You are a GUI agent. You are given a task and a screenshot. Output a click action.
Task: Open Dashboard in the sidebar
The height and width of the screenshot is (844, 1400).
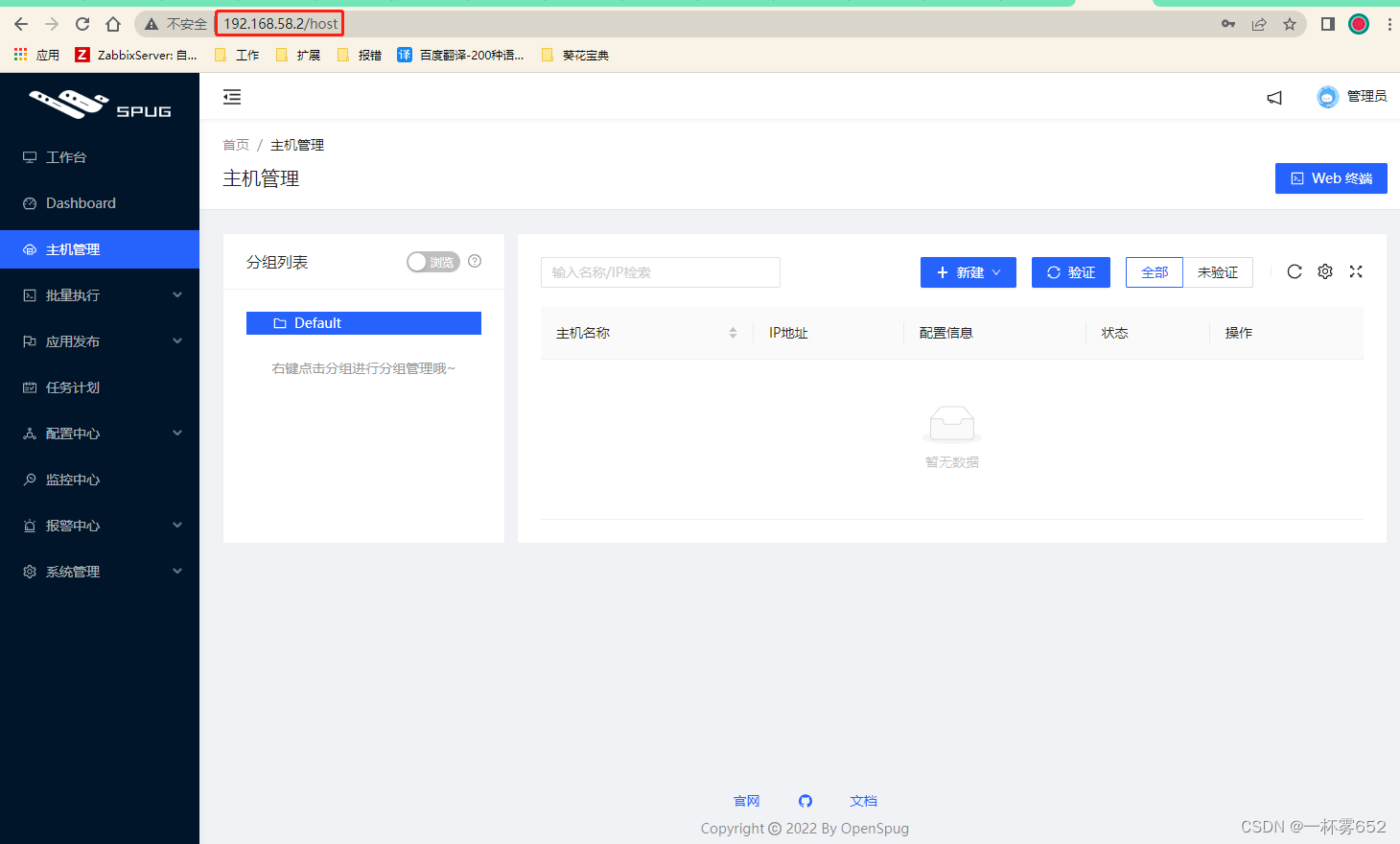(x=100, y=203)
